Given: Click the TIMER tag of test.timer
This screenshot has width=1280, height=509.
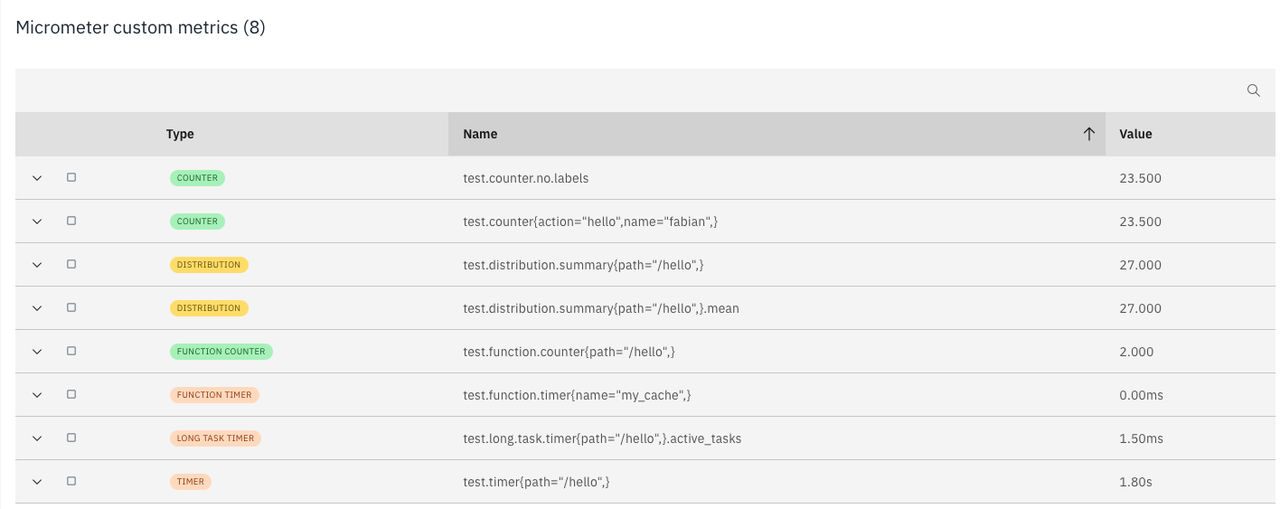Looking at the screenshot, I should 190,481.
